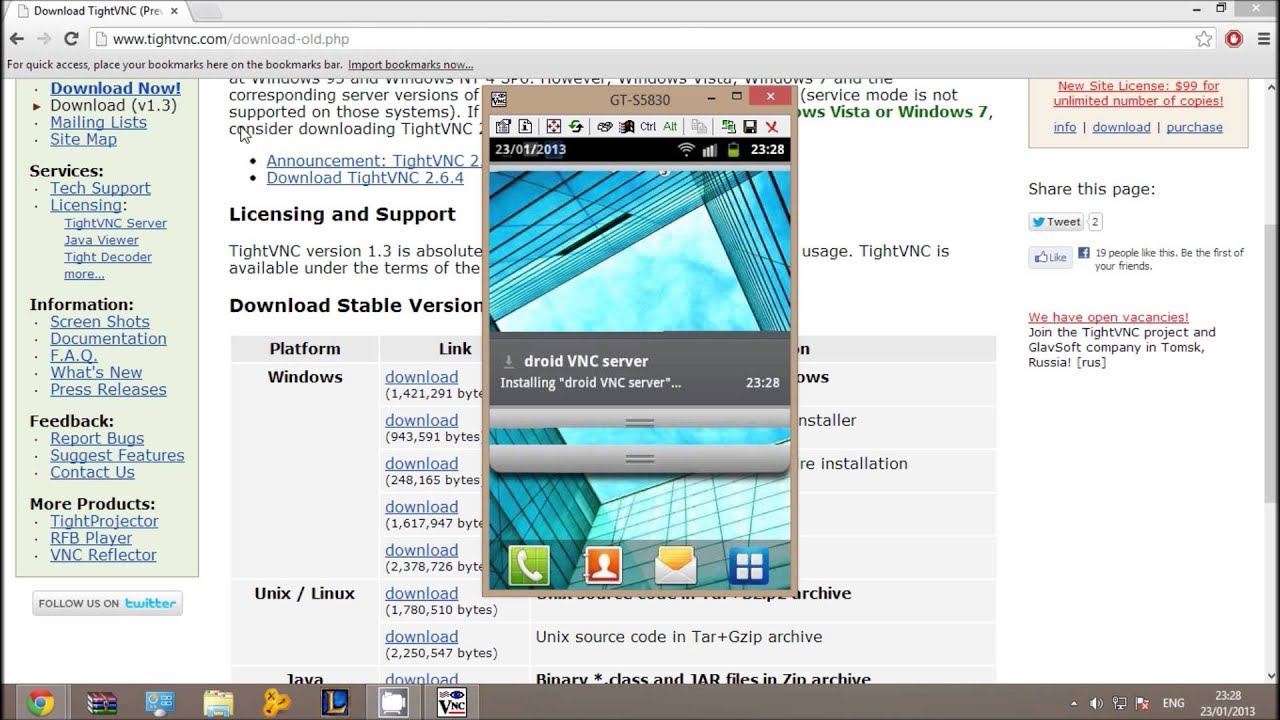
Task: Open VNC Reflector product link
Action: click(x=104, y=556)
